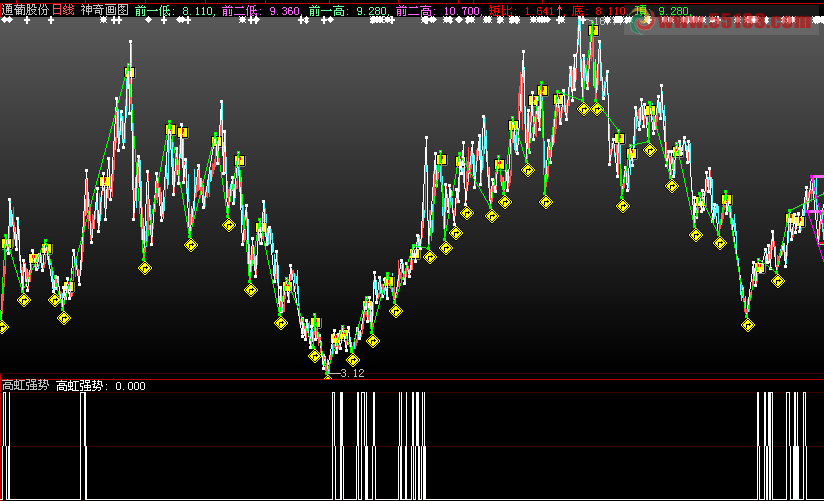Click the 前二低: 9.360 value

click(262, 11)
